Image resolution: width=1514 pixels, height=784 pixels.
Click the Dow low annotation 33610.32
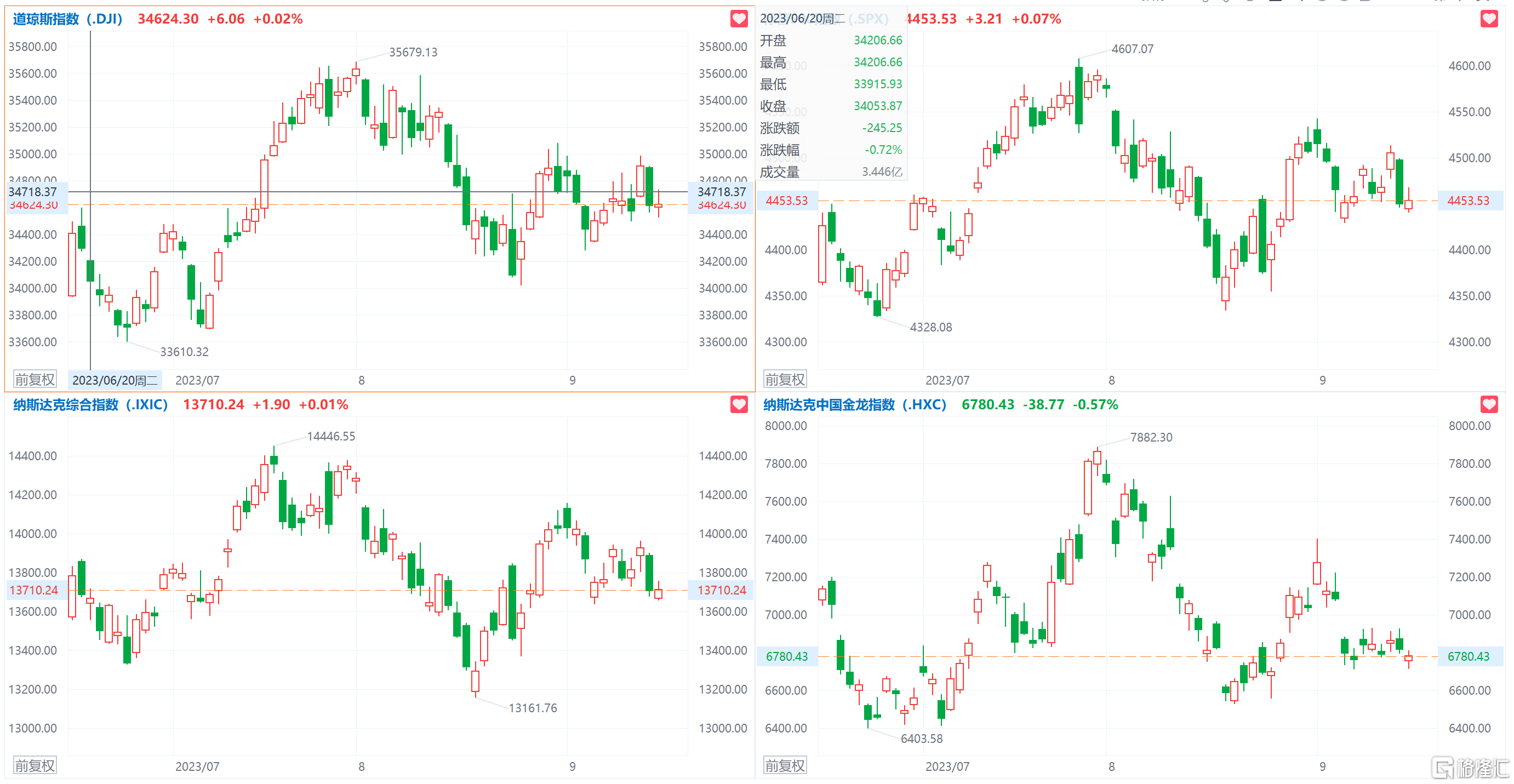185,352
